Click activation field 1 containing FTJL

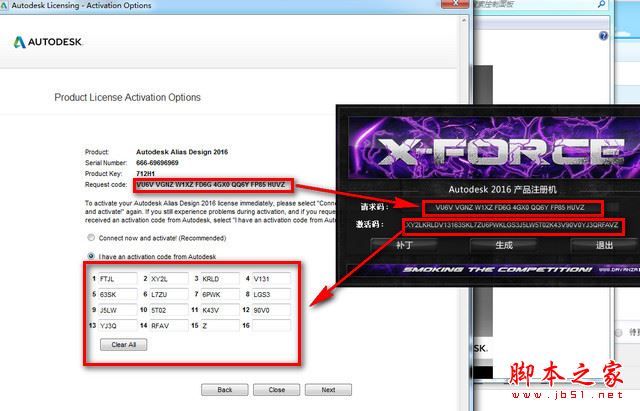click(x=118, y=279)
